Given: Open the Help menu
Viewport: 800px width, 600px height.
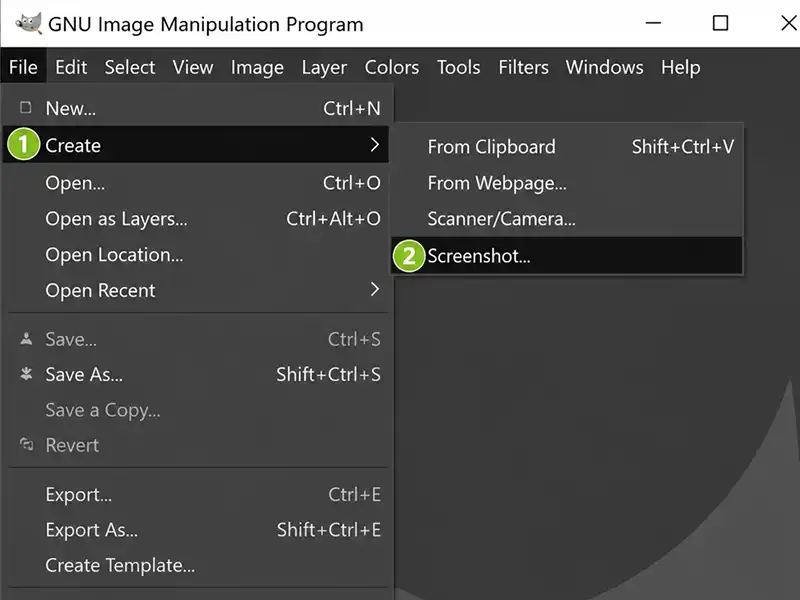Looking at the screenshot, I should tap(680, 68).
